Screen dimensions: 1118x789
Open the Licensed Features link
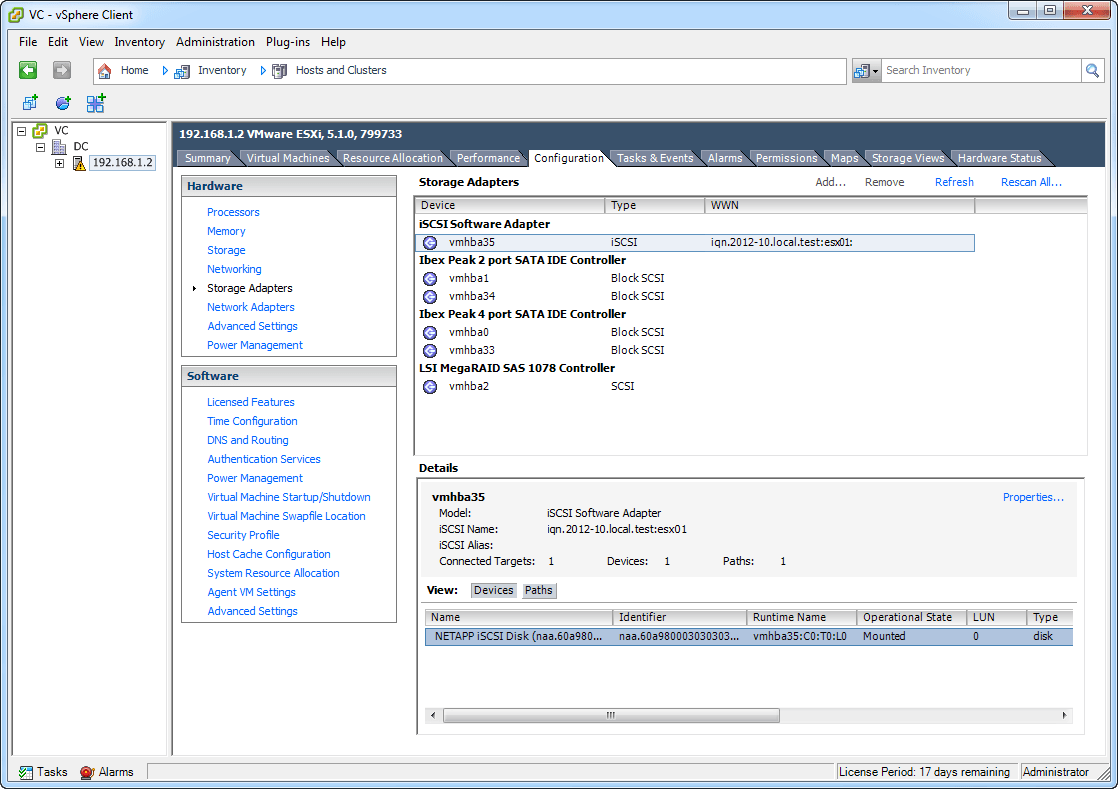tap(250, 403)
